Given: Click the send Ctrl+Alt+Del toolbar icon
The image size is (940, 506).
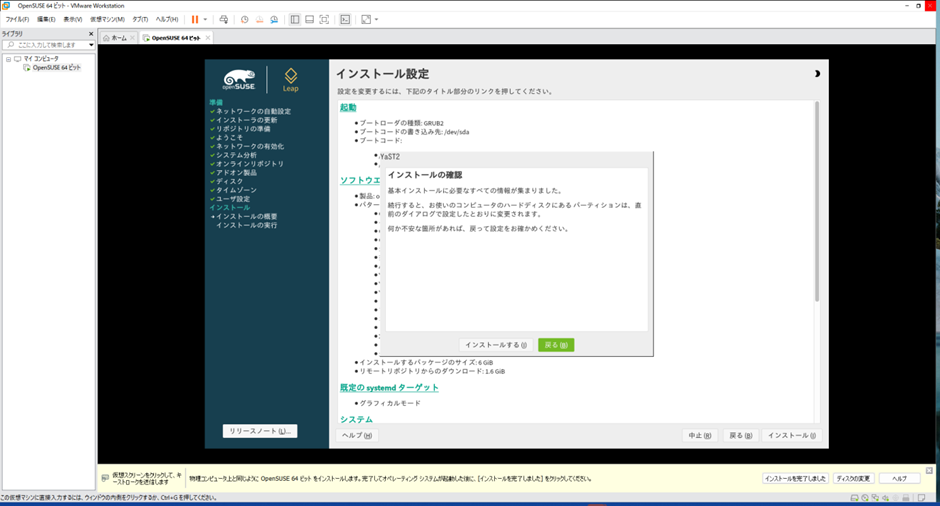Looking at the screenshot, I should tap(224, 19).
